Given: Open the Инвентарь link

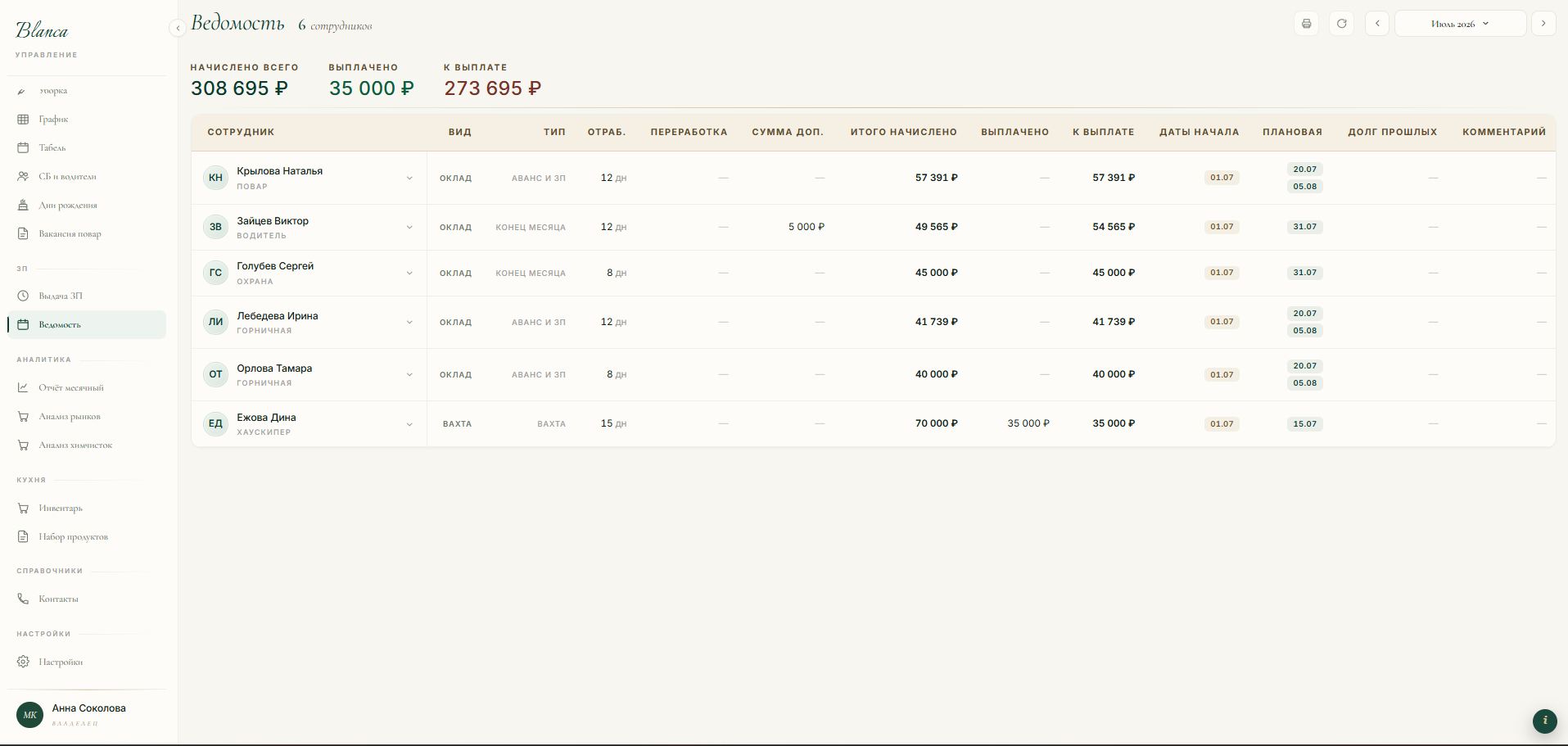Looking at the screenshot, I should (x=87, y=509).
